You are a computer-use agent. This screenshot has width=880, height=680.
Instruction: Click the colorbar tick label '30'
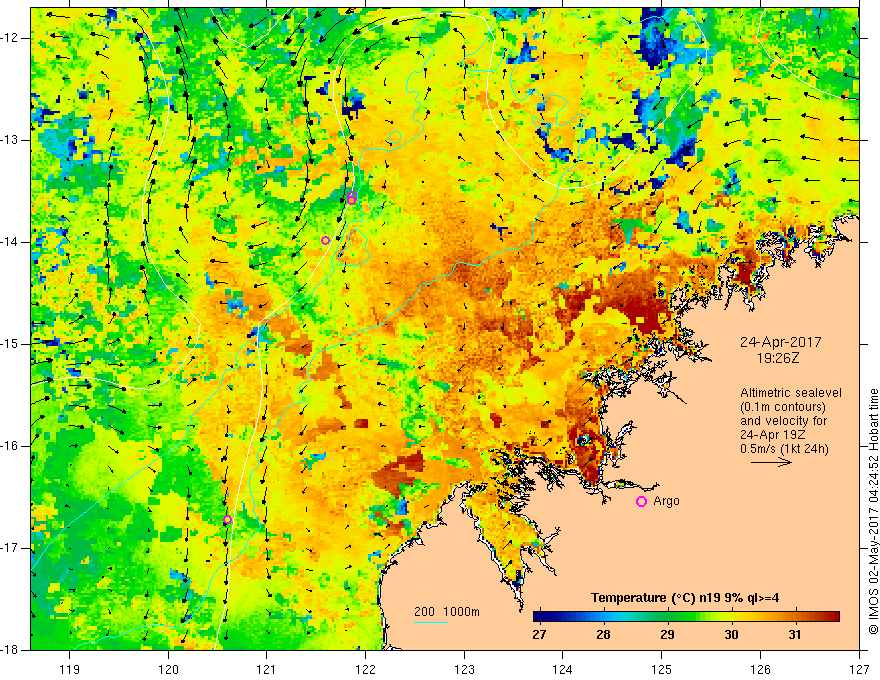[731, 635]
